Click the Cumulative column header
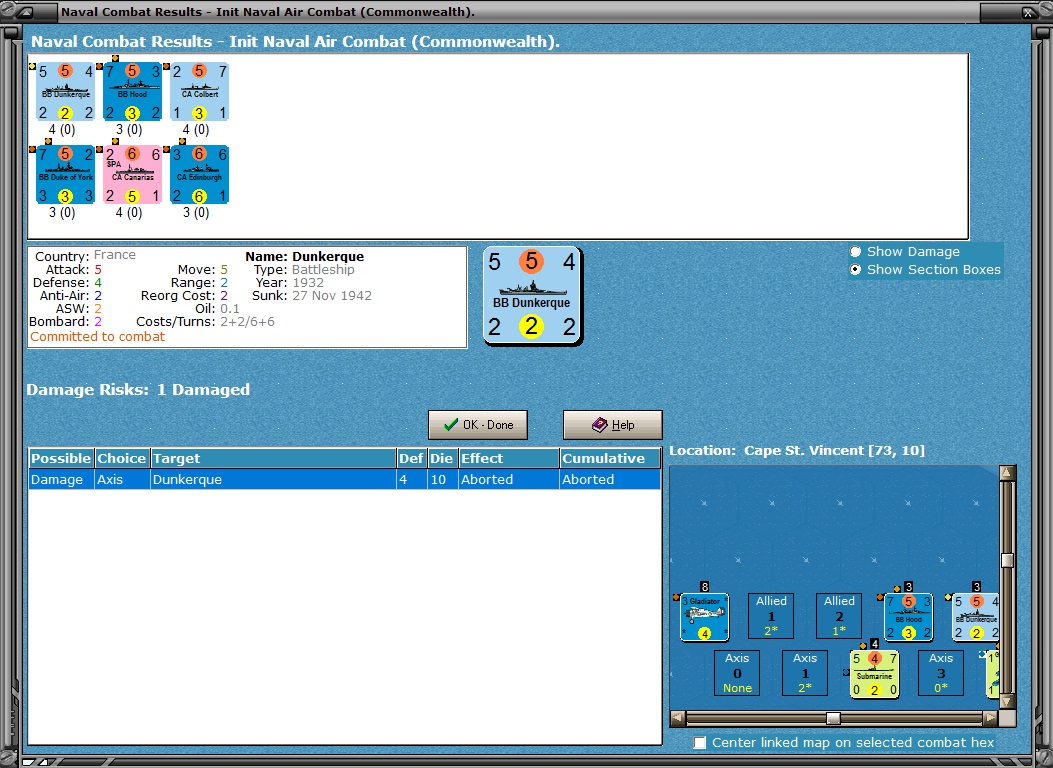Image resolution: width=1053 pixels, height=768 pixels. click(x=610, y=459)
